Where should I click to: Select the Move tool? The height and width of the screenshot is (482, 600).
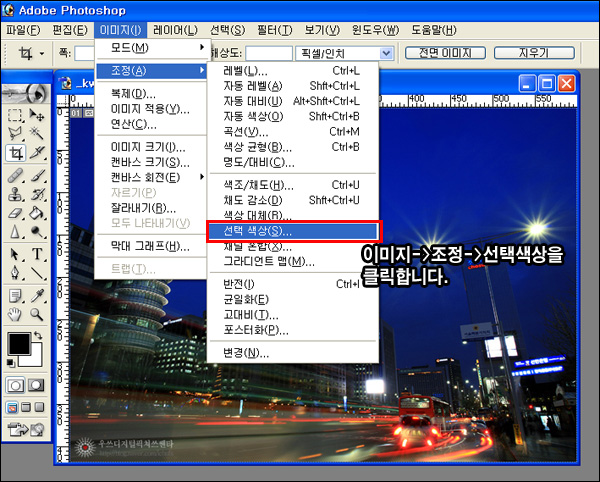[x=37, y=115]
